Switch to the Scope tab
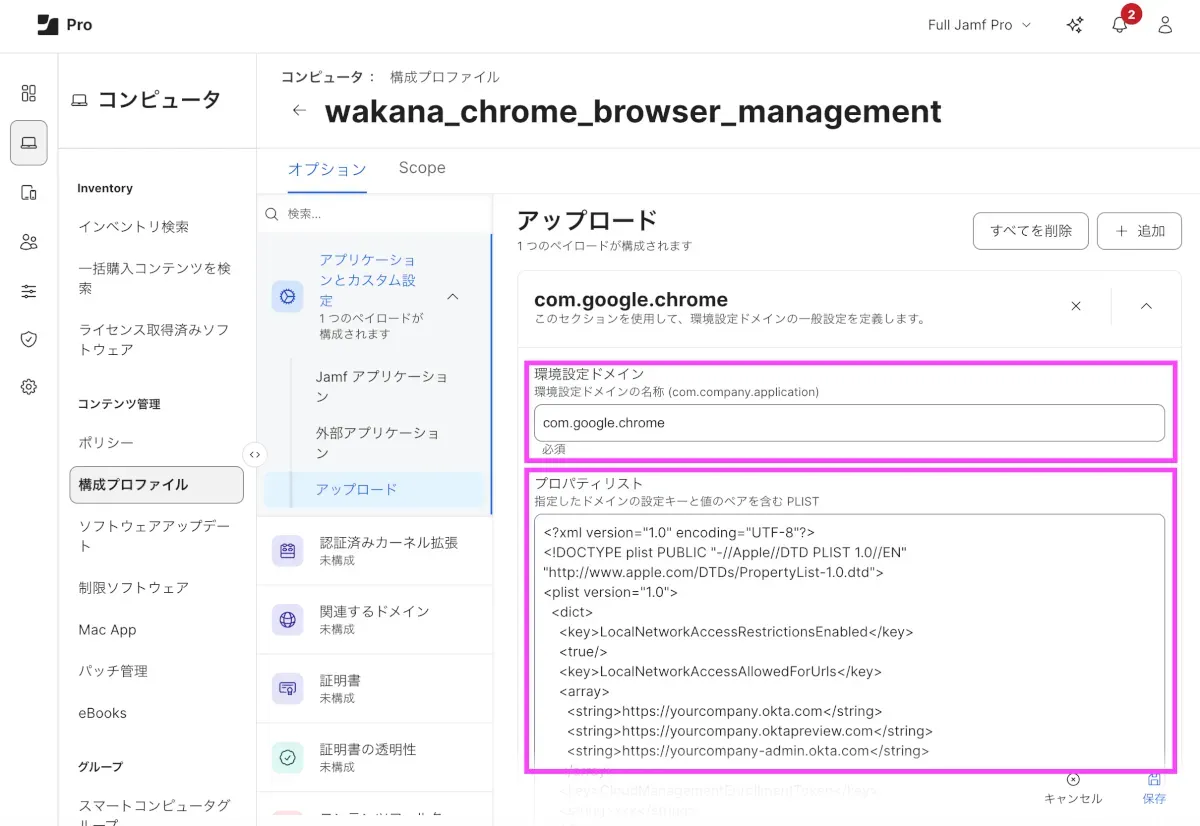Screen dimensions: 1200x826 pos(421,168)
